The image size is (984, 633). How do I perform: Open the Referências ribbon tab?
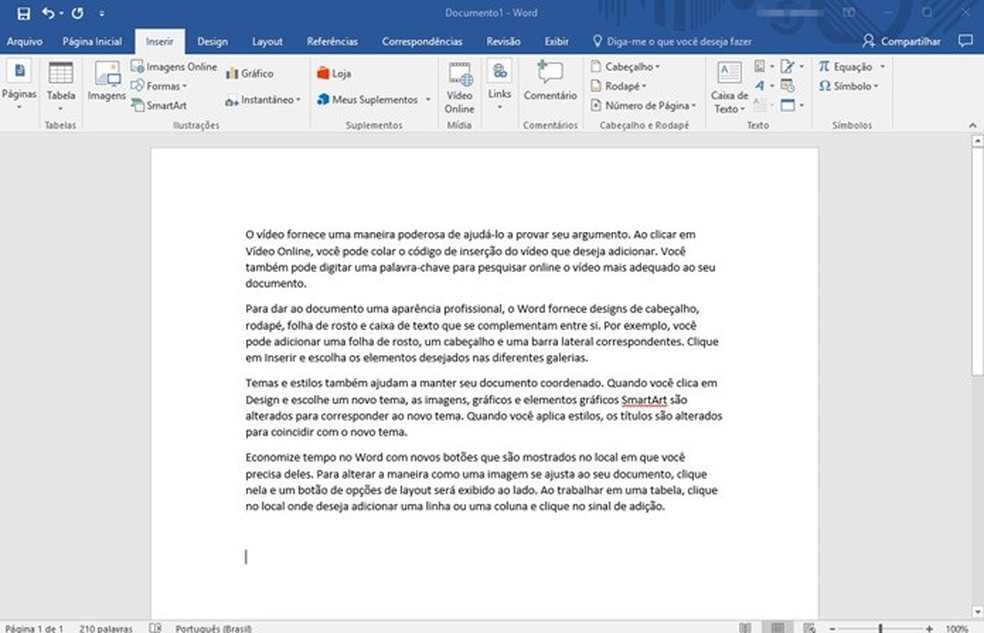click(x=332, y=41)
